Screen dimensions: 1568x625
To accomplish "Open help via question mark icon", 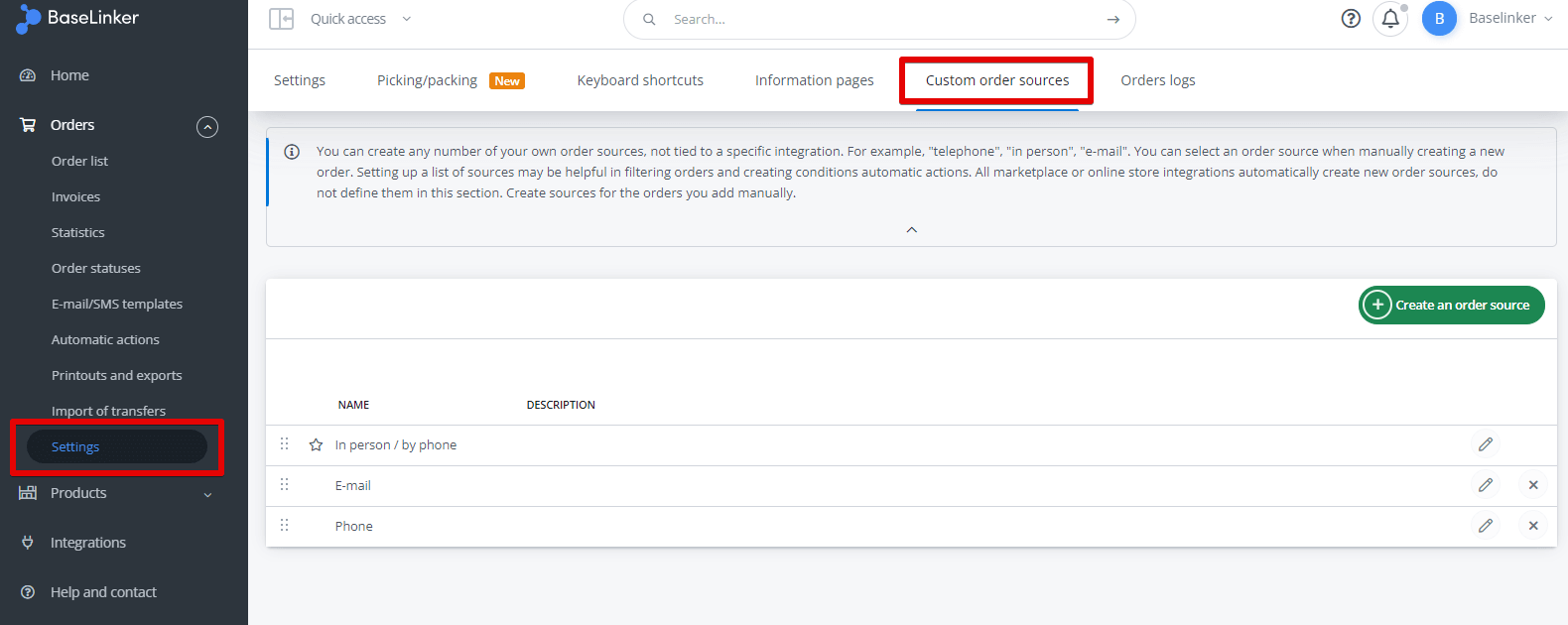I will point(1351,18).
